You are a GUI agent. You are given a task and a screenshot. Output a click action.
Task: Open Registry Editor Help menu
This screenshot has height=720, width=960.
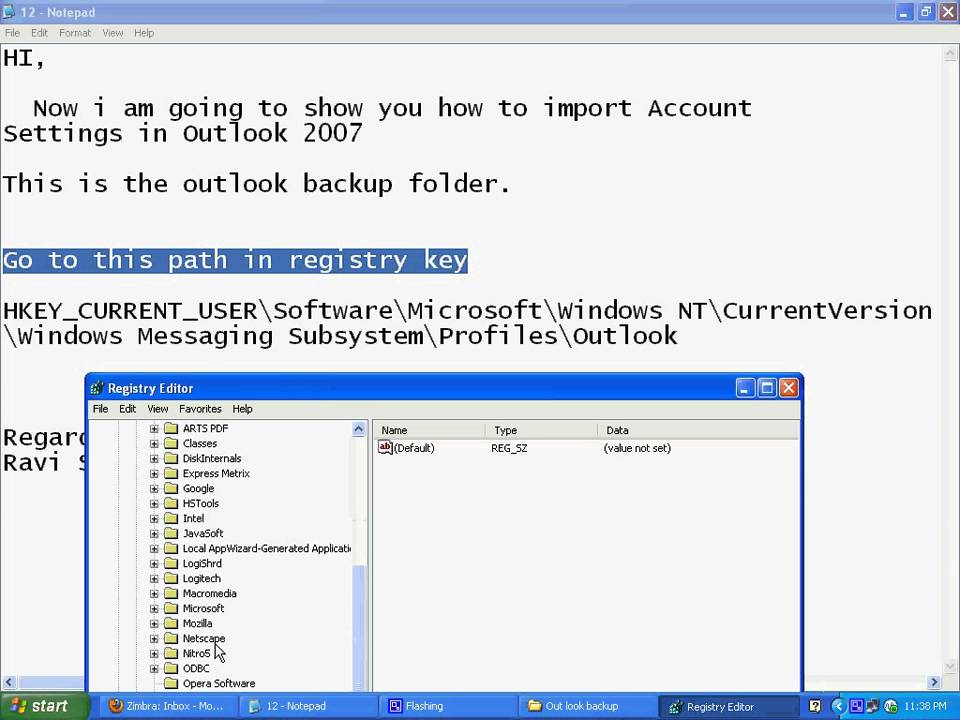tap(242, 409)
